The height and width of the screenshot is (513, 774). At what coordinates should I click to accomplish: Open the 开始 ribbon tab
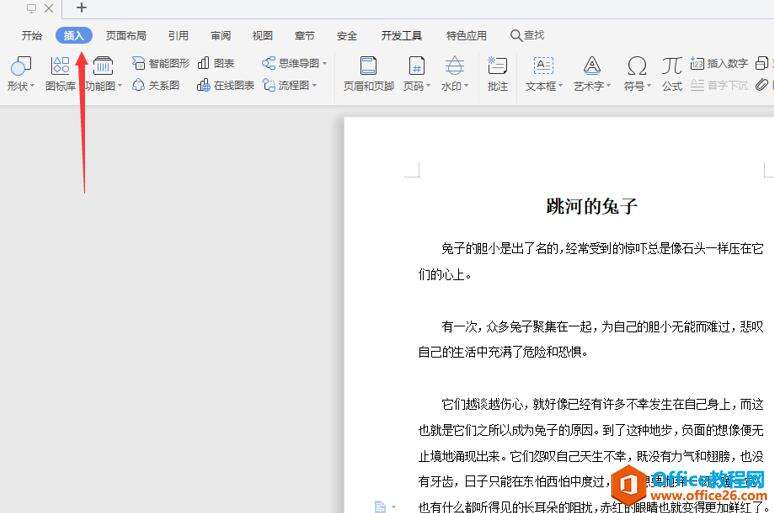[x=32, y=36]
